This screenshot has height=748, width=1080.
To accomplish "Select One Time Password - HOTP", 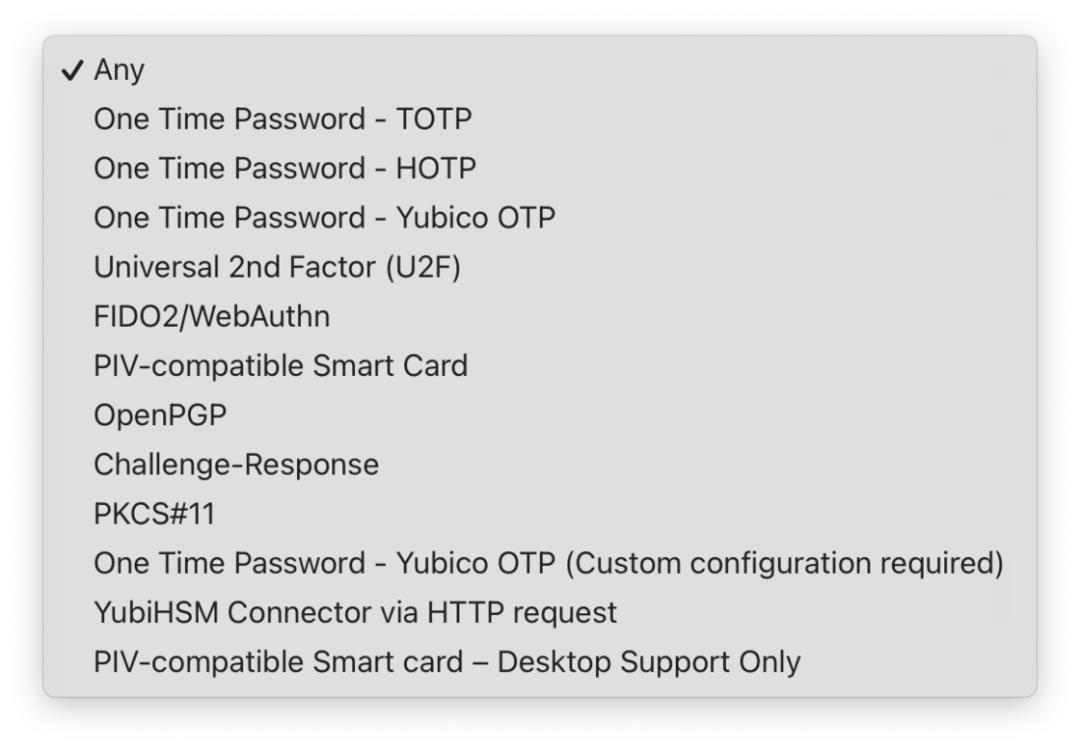I will (x=284, y=168).
